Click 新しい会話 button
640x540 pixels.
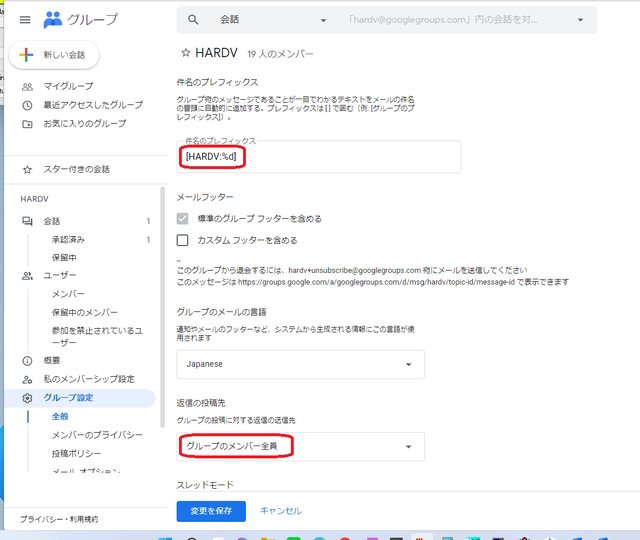[54, 55]
